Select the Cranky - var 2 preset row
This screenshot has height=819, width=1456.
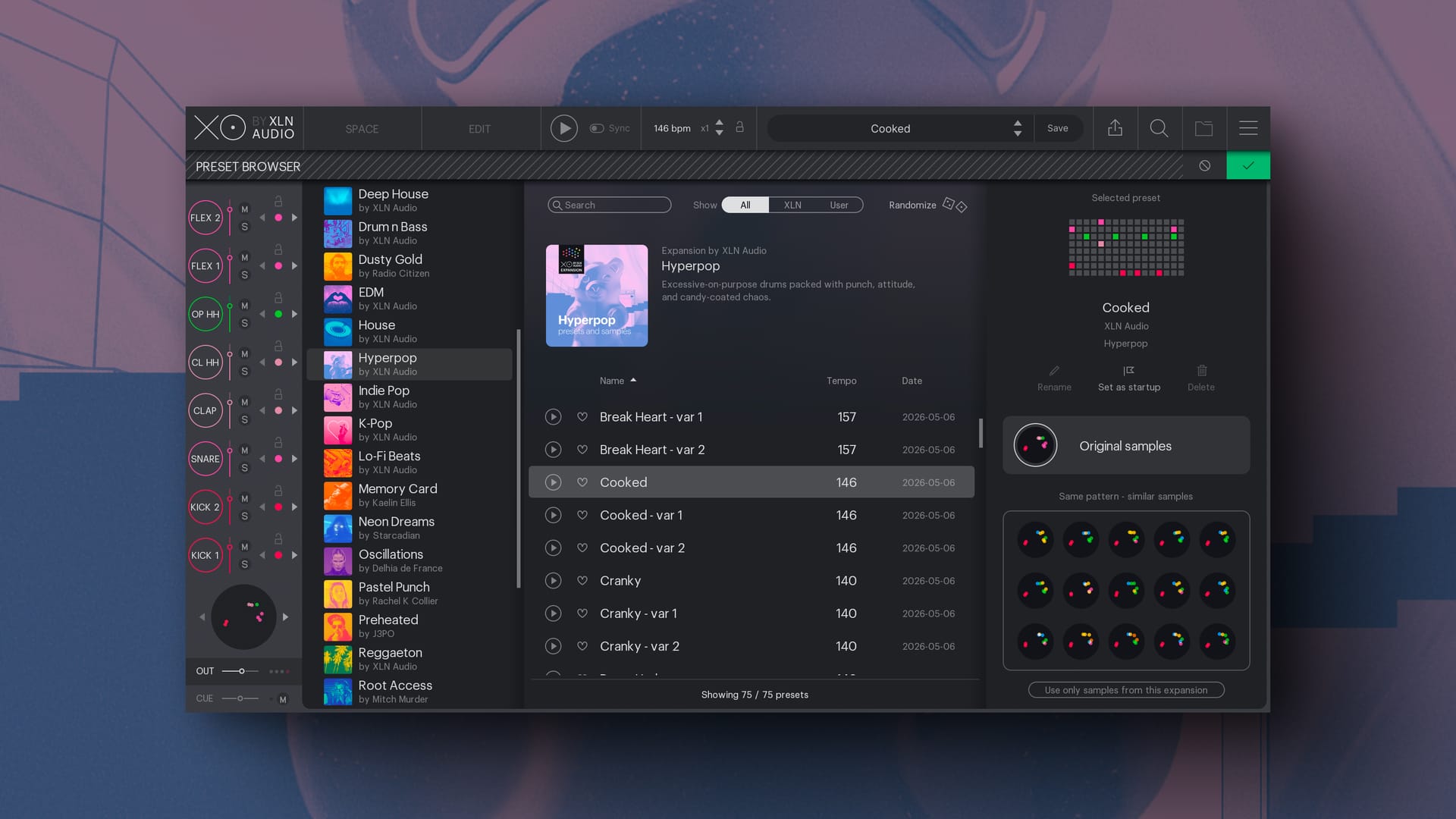tap(752, 646)
